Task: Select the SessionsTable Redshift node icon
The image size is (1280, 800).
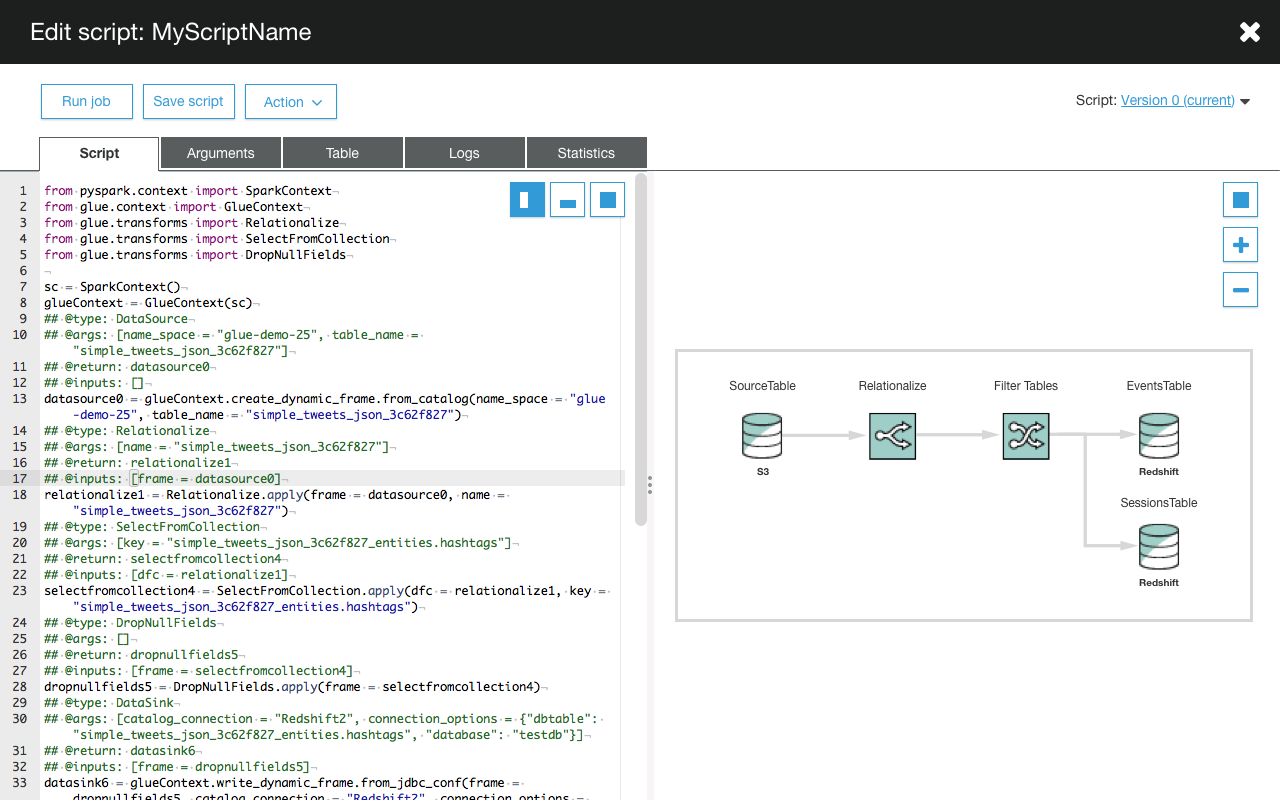Action: [x=1159, y=548]
